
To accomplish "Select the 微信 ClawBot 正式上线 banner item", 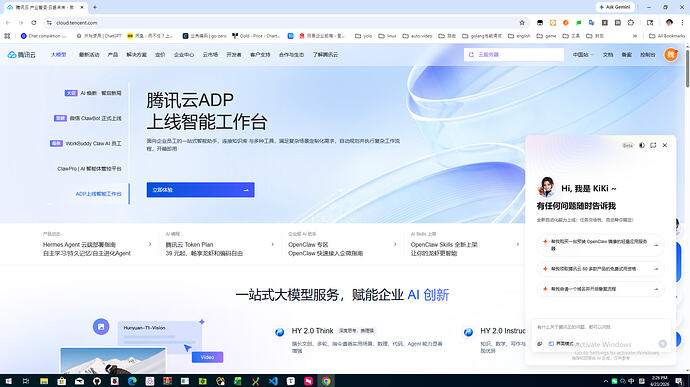I will click(x=88, y=118).
